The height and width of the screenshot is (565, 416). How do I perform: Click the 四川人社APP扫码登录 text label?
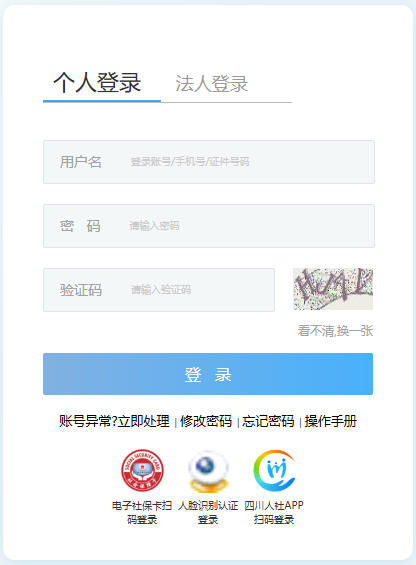[x=274, y=512]
